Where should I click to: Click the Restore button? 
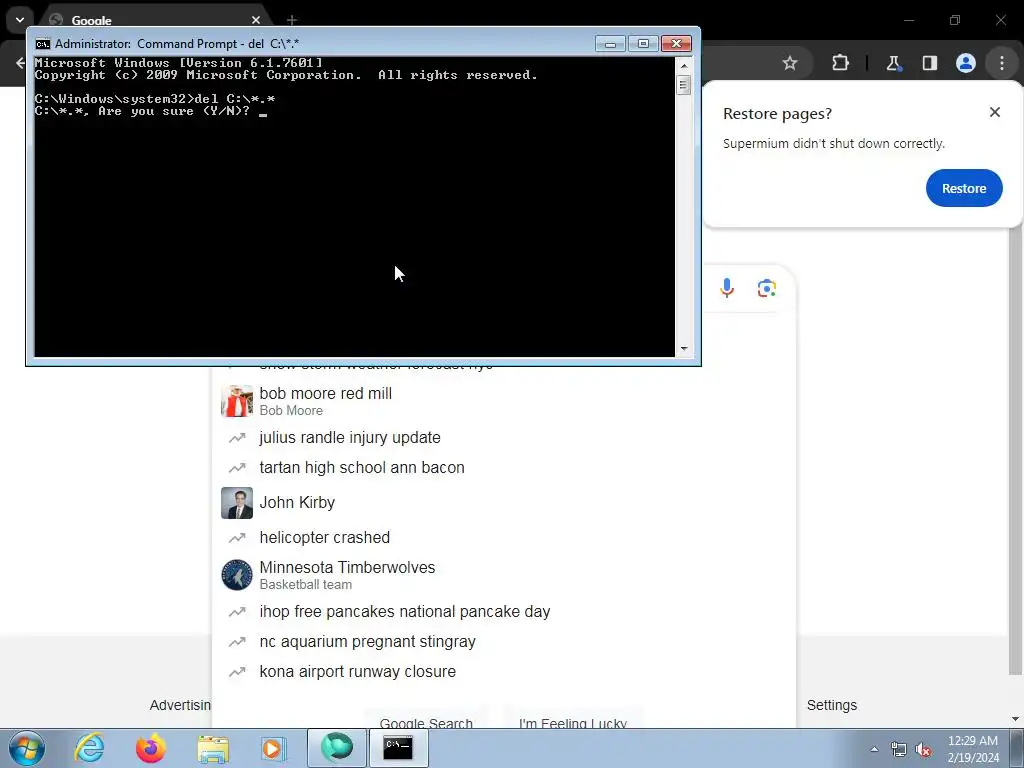tap(964, 188)
